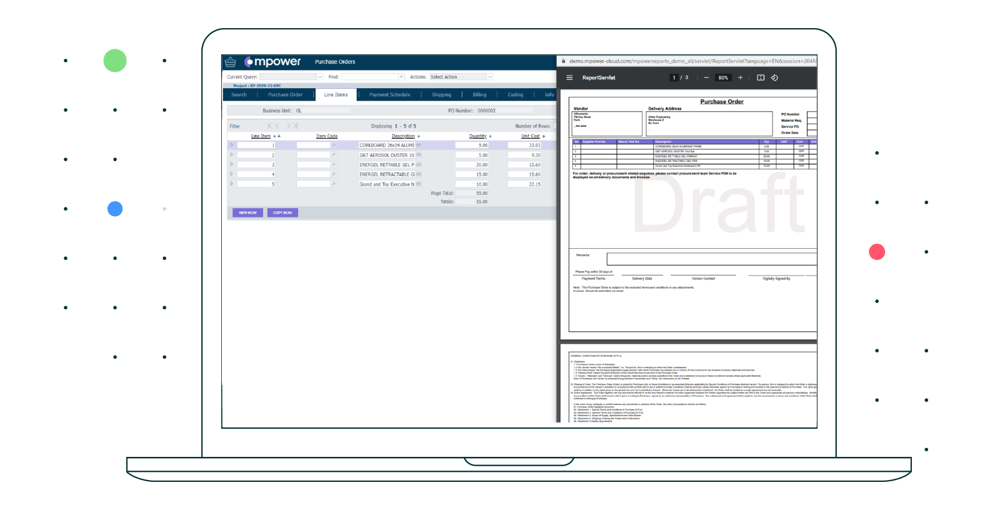Click the fit to page icon in PDF viewer

[x=760, y=78]
